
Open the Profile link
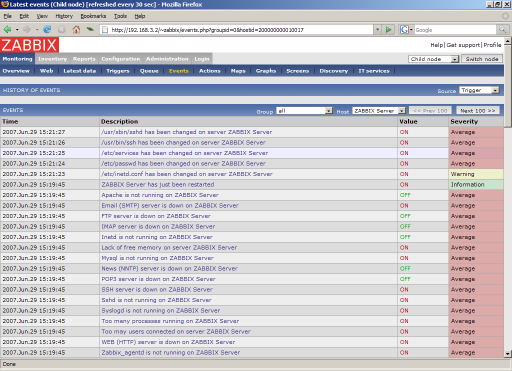point(492,45)
